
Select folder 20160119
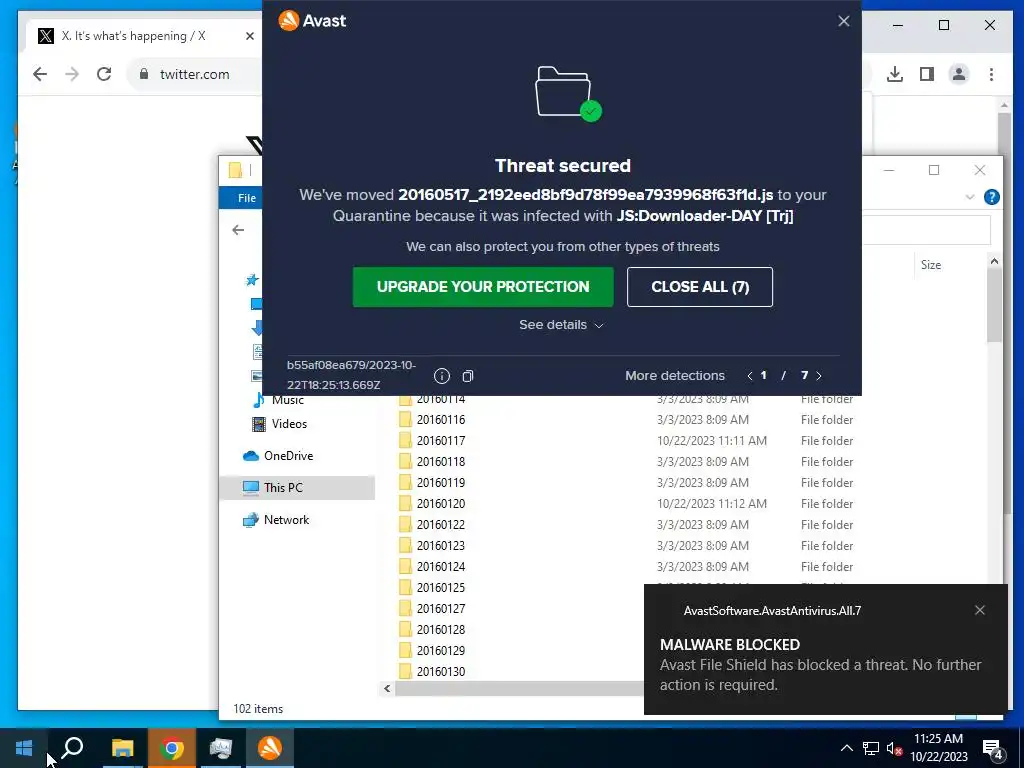441,483
